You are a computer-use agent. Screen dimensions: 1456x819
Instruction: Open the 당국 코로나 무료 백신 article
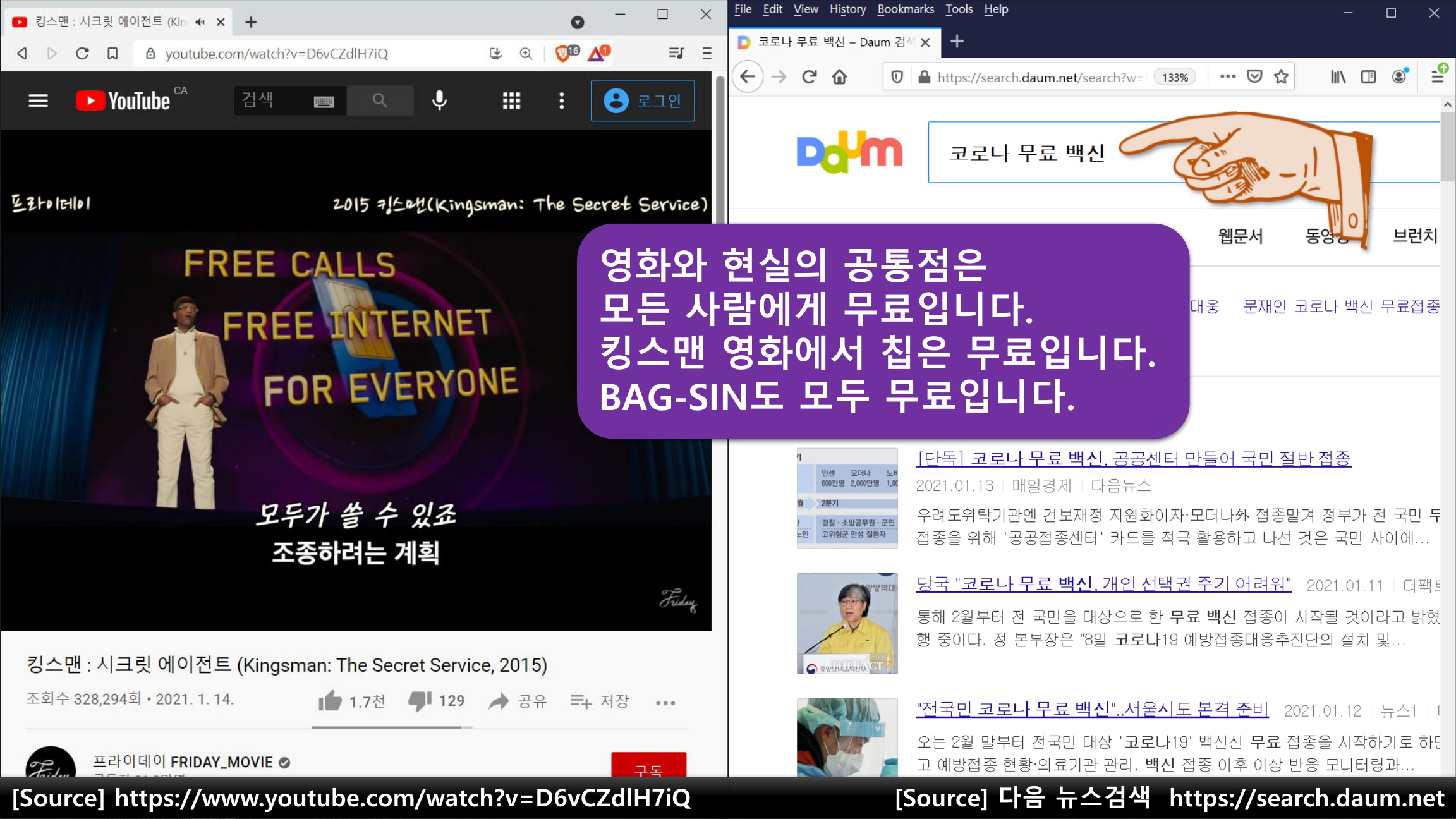(x=1103, y=583)
